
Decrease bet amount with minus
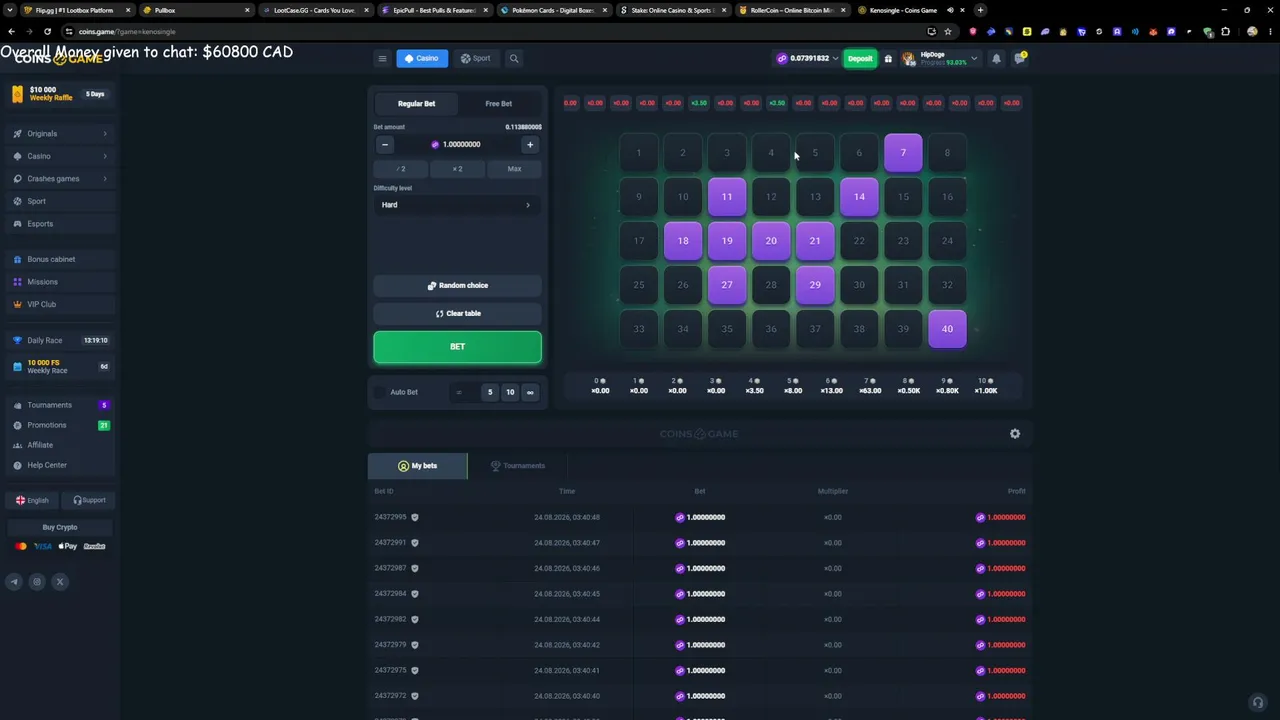pos(385,145)
